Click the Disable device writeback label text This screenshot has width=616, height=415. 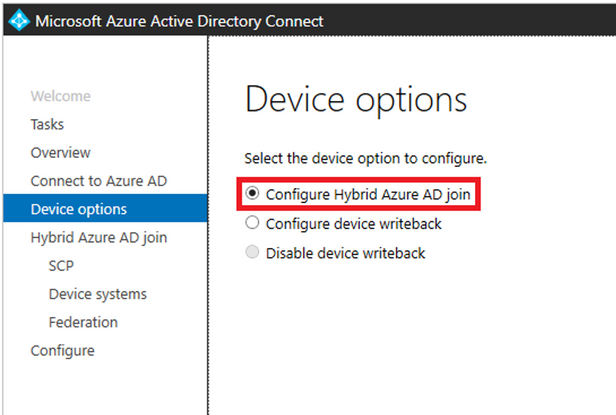[345, 253]
